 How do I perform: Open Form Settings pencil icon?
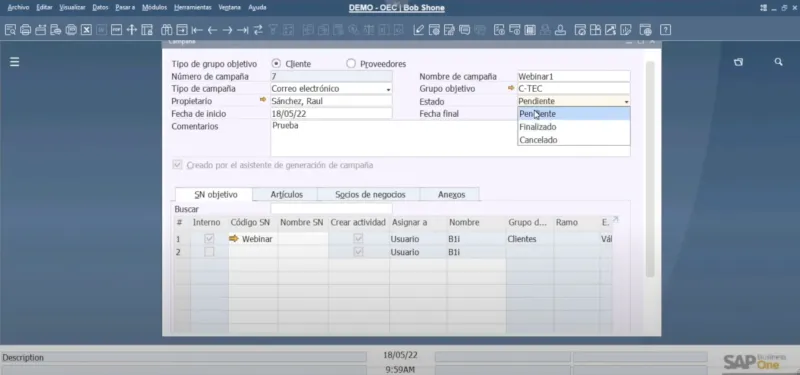(x=418, y=30)
